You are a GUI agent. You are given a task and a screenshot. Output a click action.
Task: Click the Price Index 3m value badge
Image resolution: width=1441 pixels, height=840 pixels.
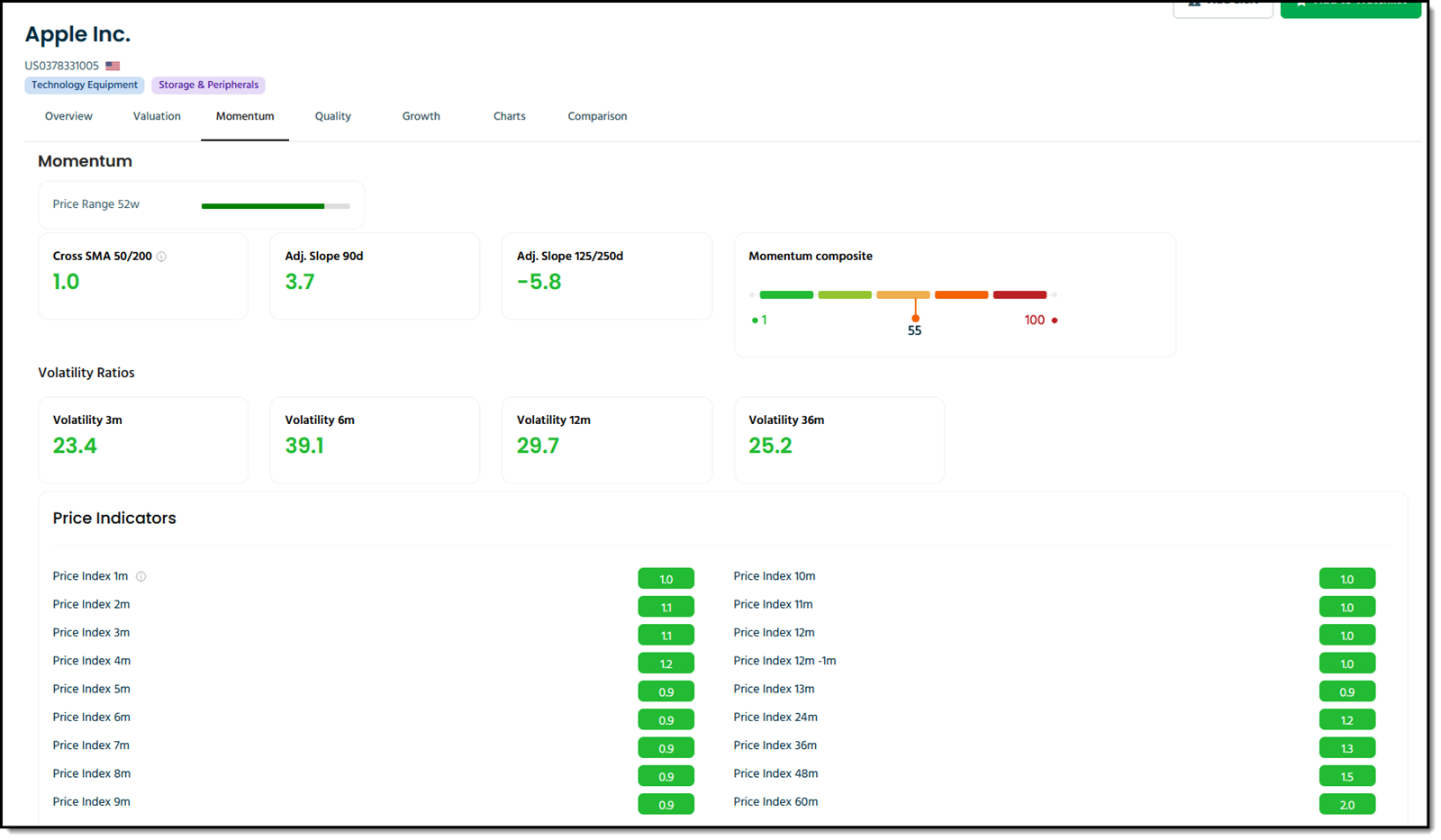666,635
